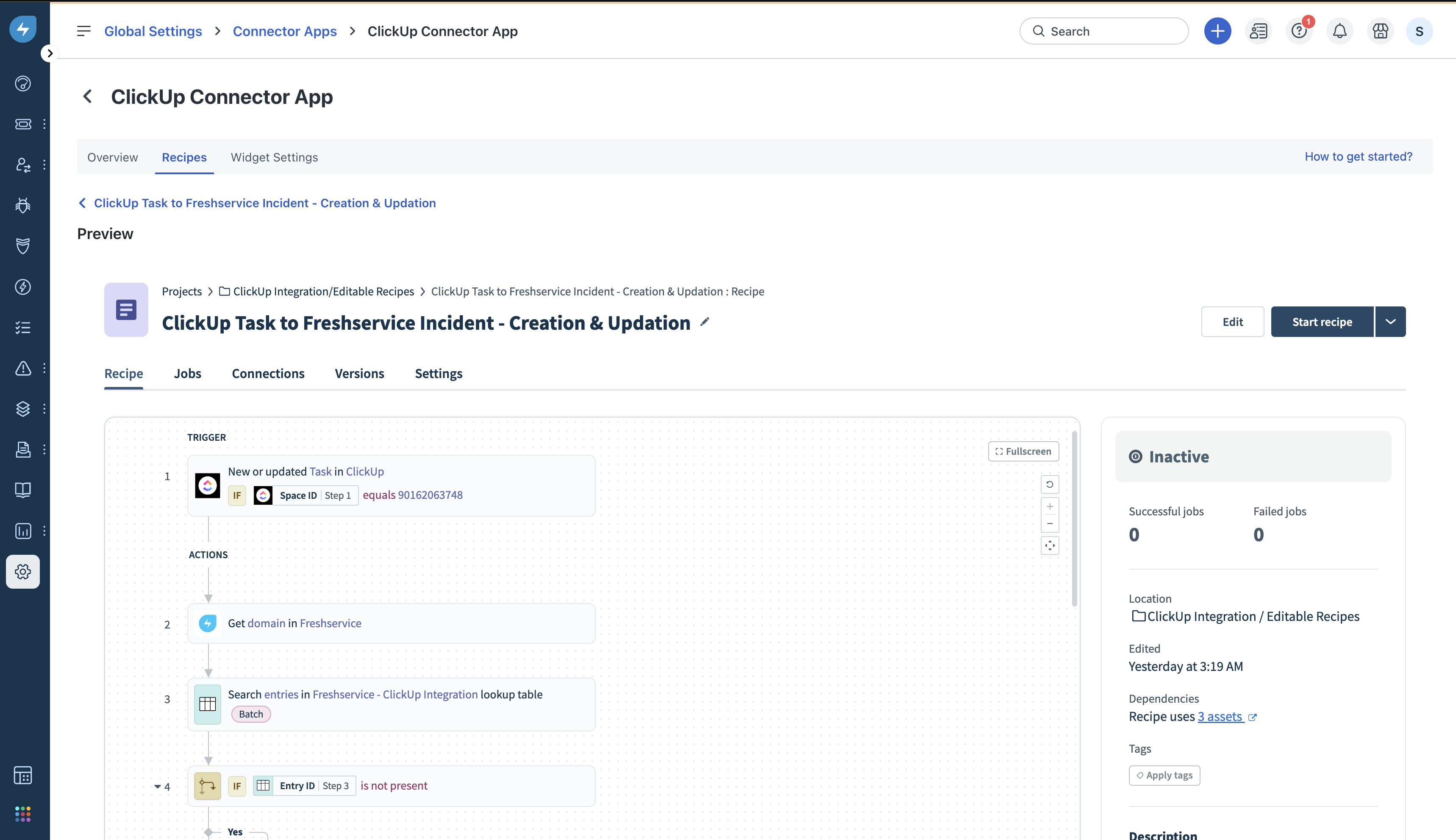Screen dimensions: 1456x840
Task: Click the fit-to-screen icon on canvas
Action: 1050,545
